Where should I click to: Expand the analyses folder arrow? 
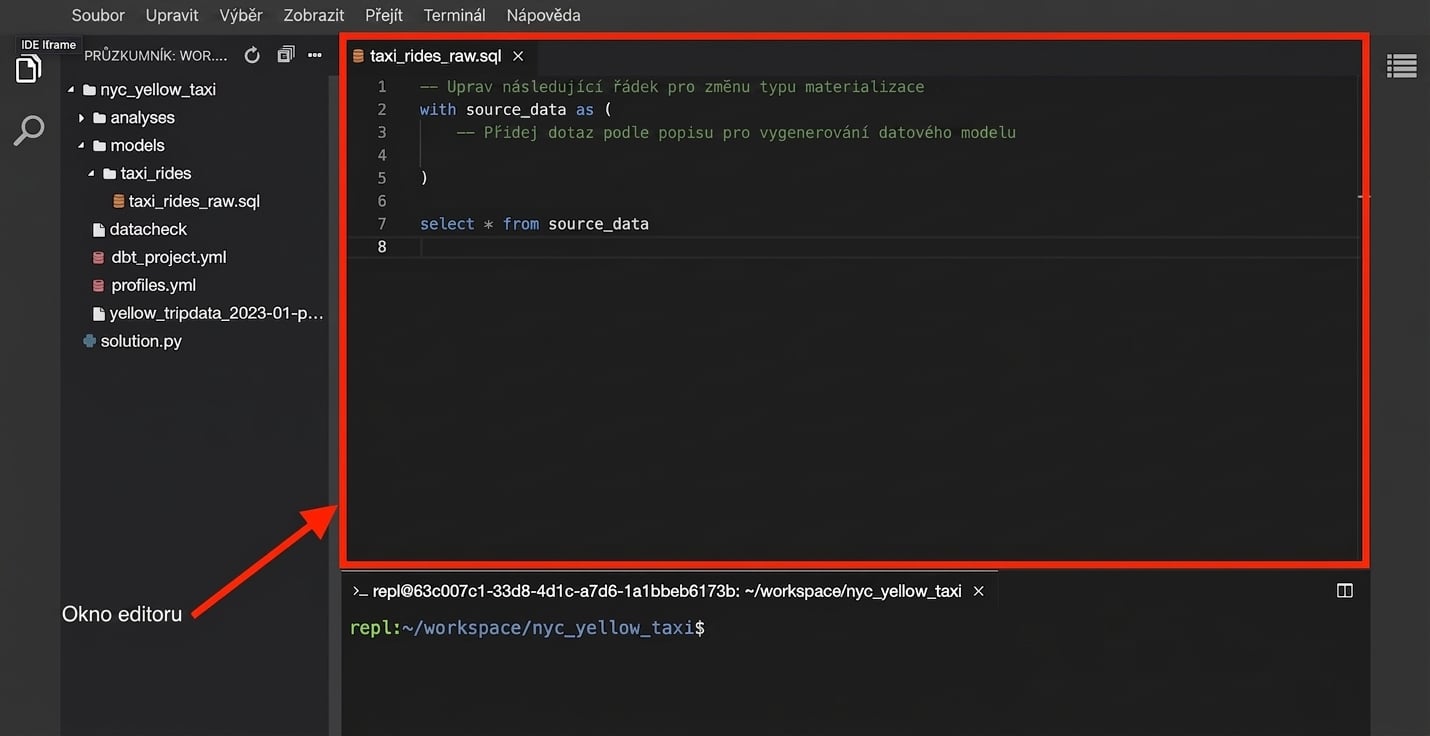tap(81, 117)
